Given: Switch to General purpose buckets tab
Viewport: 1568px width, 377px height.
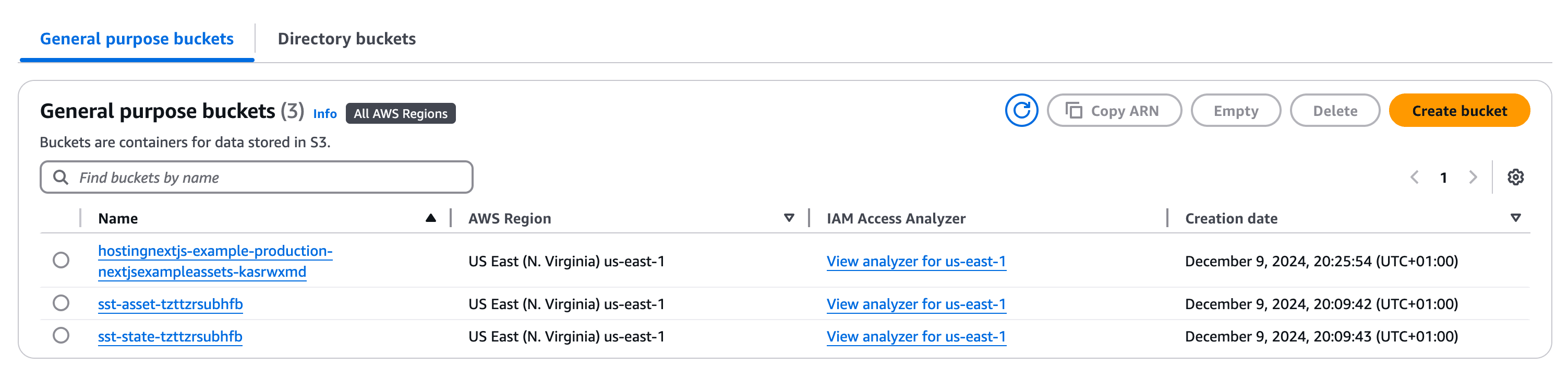Looking at the screenshot, I should pyautogui.click(x=137, y=39).
